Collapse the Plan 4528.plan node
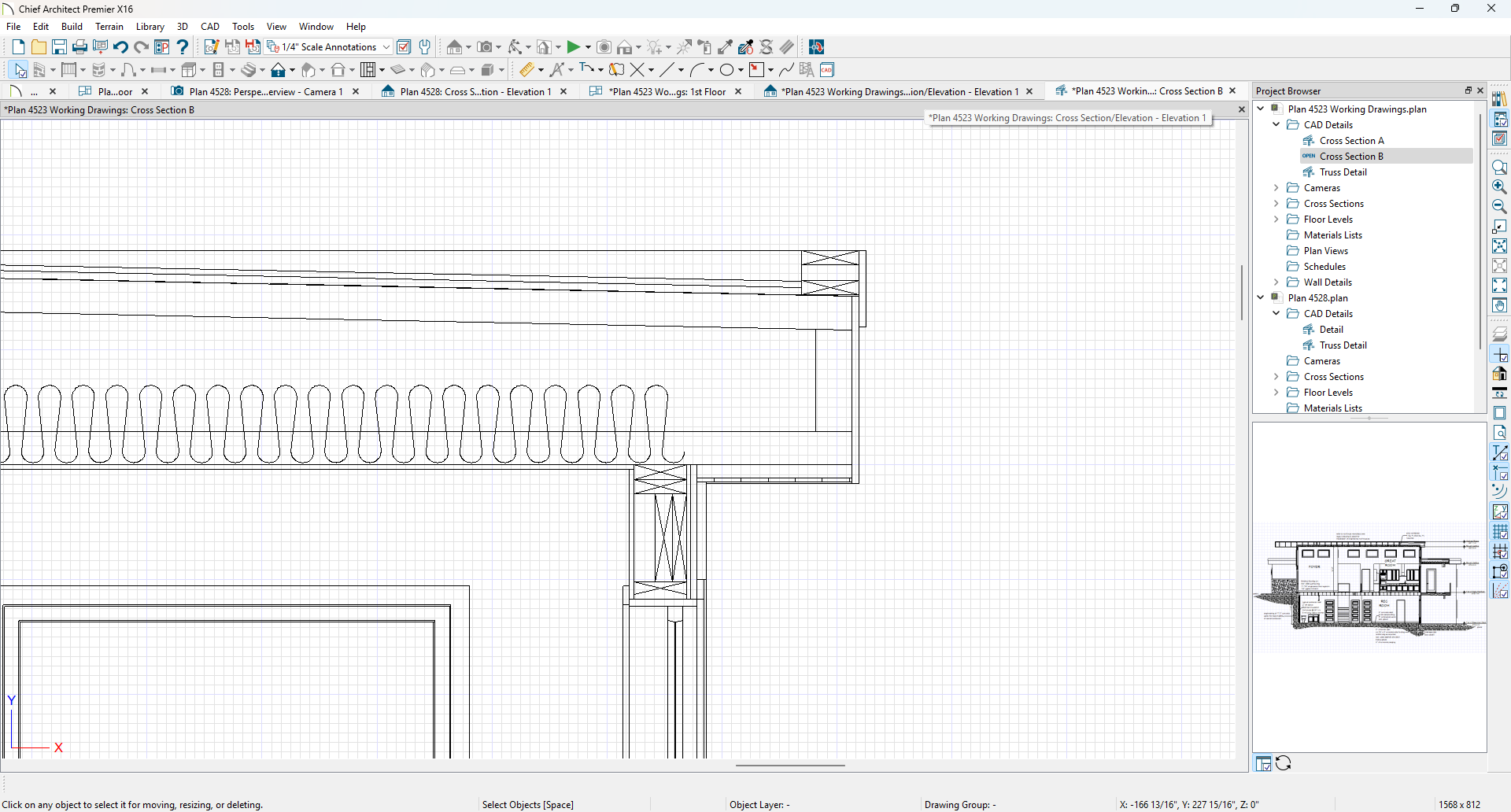Image resolution: width=1511 pixels, height=812 pixels. click(x=1261, y=297)
